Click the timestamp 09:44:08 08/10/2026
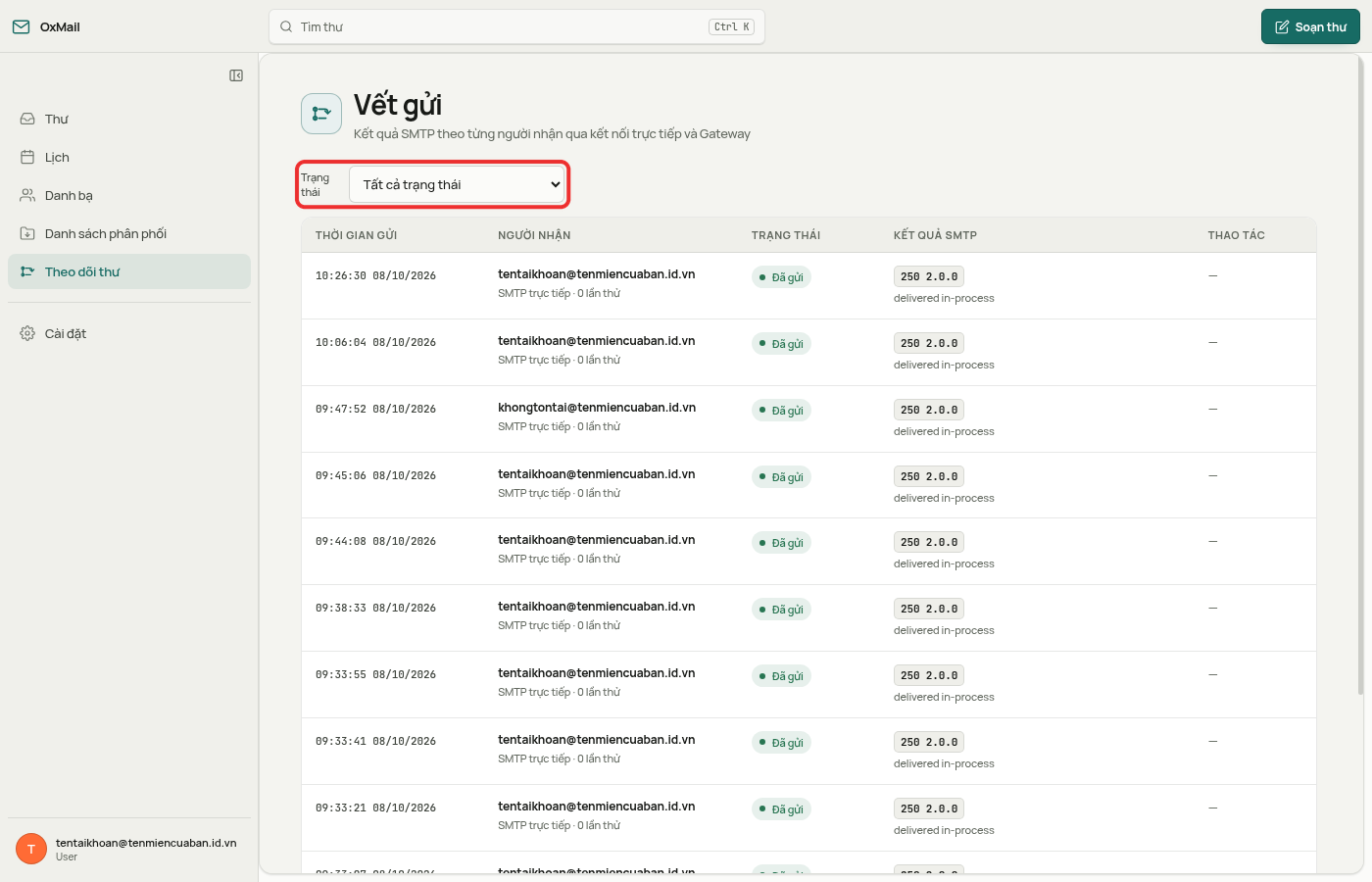Viewport: 1372px width, 882px height. coord(375,542)
